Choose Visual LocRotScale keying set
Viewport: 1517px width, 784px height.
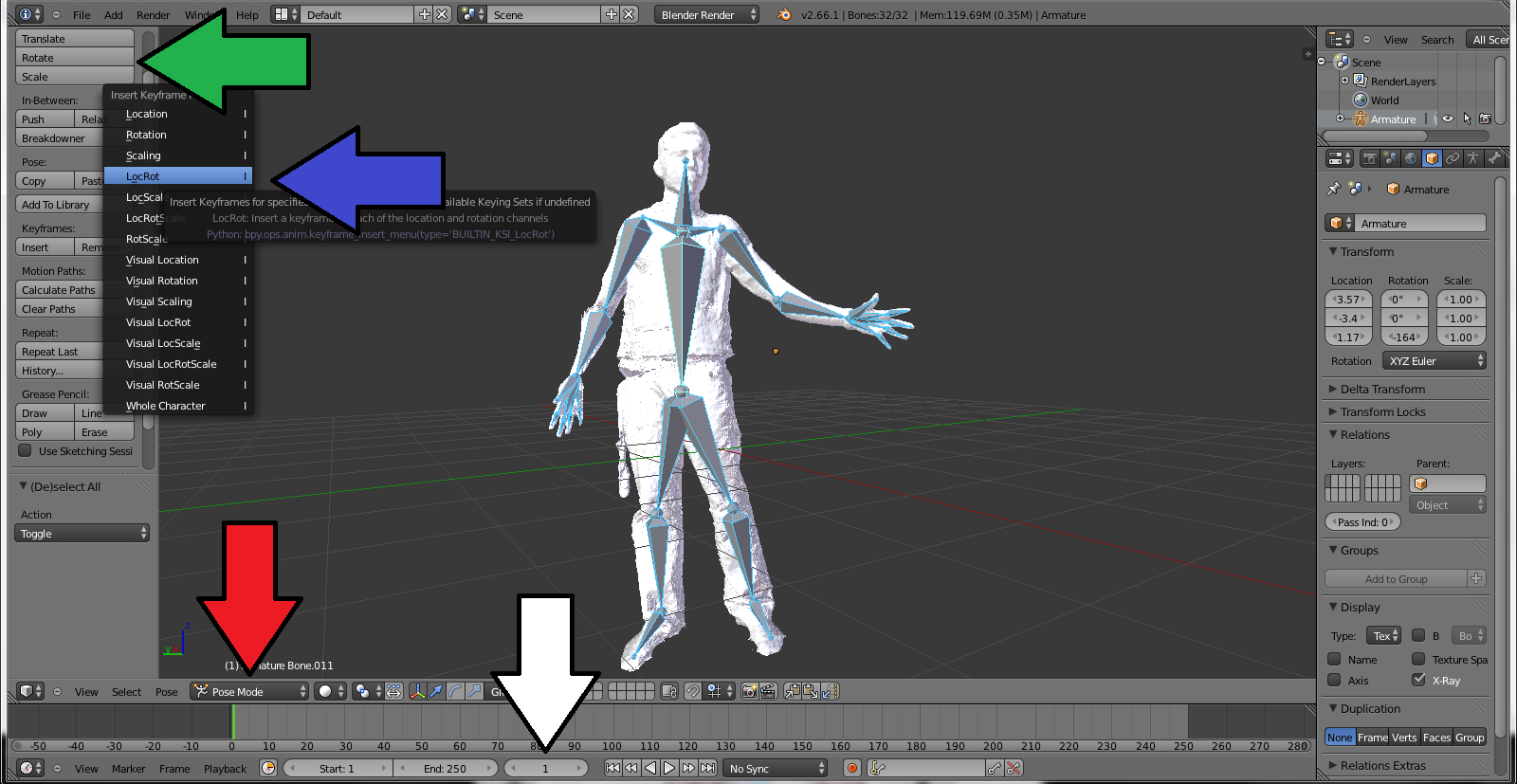pos(177,364)
